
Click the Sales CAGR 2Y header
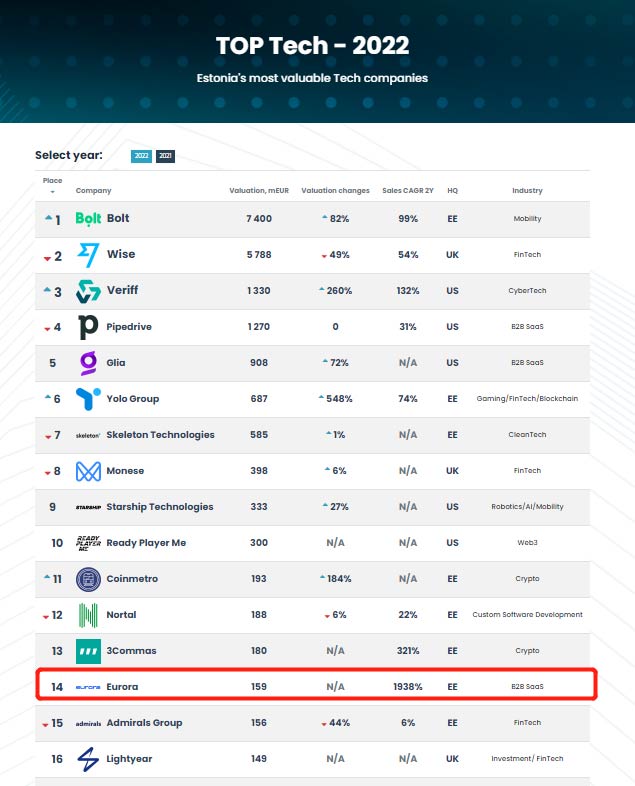(407, 191)
